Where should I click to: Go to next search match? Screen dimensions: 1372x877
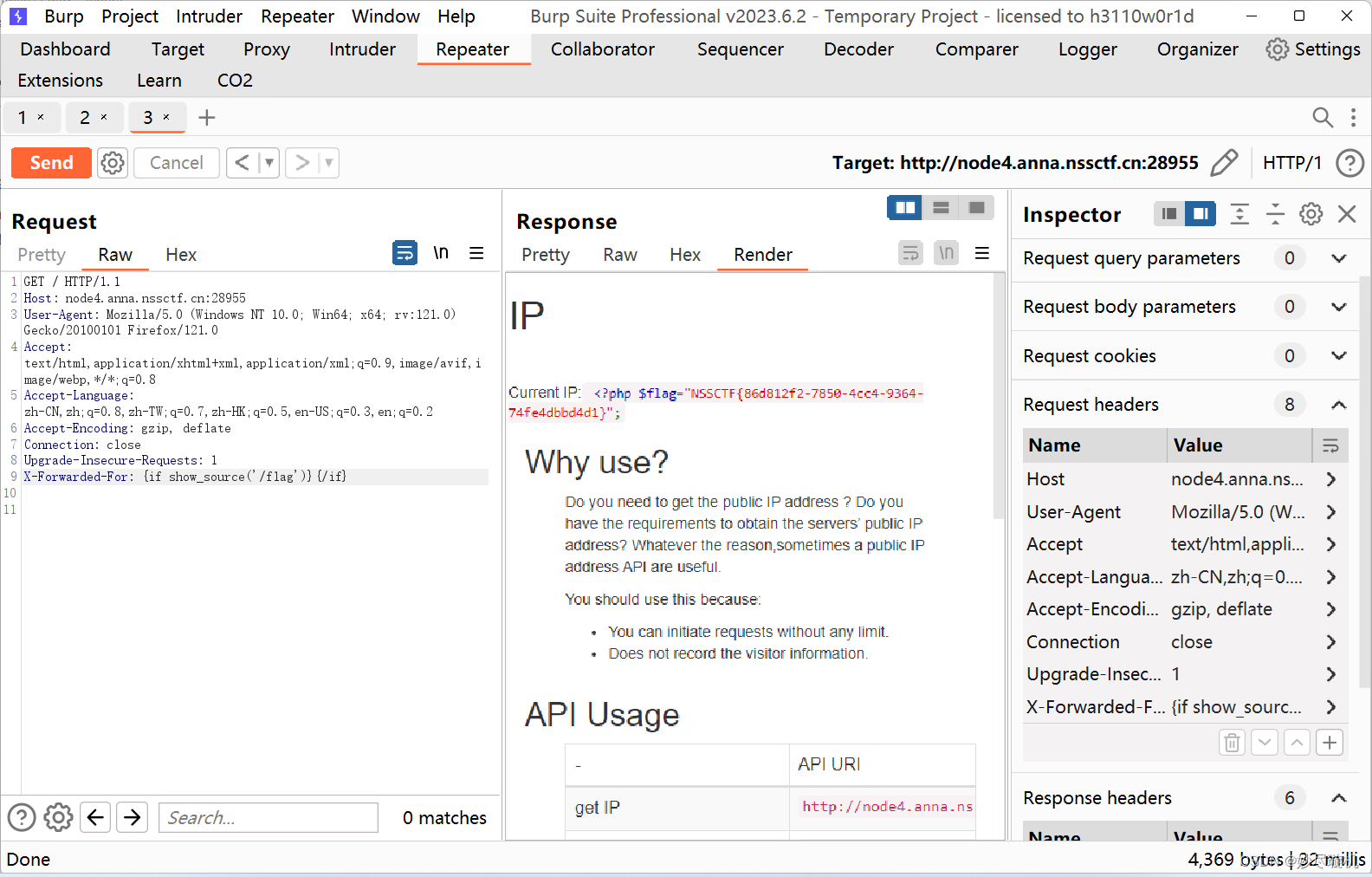[x=133, y=817]
